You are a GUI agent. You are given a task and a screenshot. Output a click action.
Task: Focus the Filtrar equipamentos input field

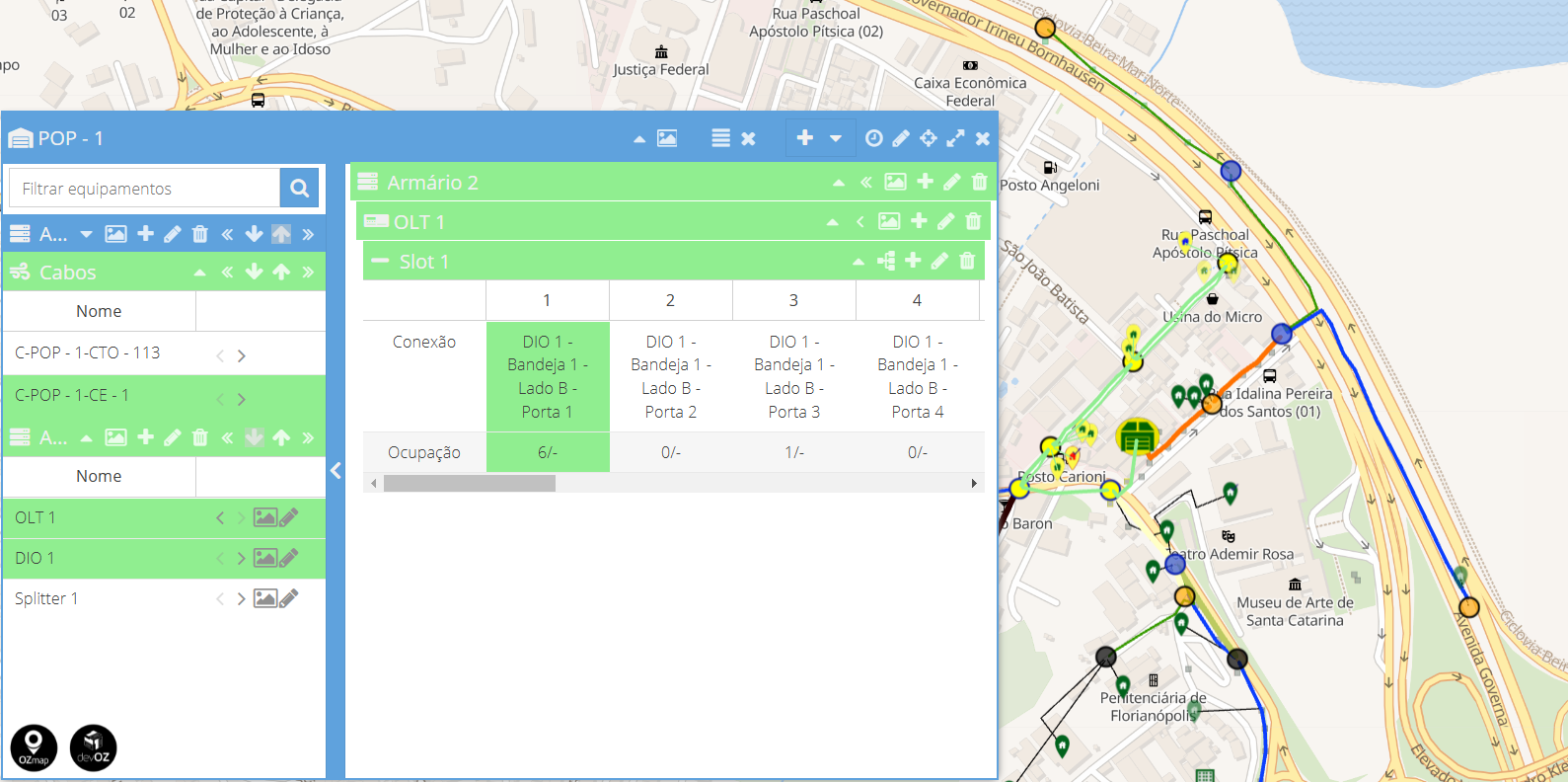coord(145,188)
